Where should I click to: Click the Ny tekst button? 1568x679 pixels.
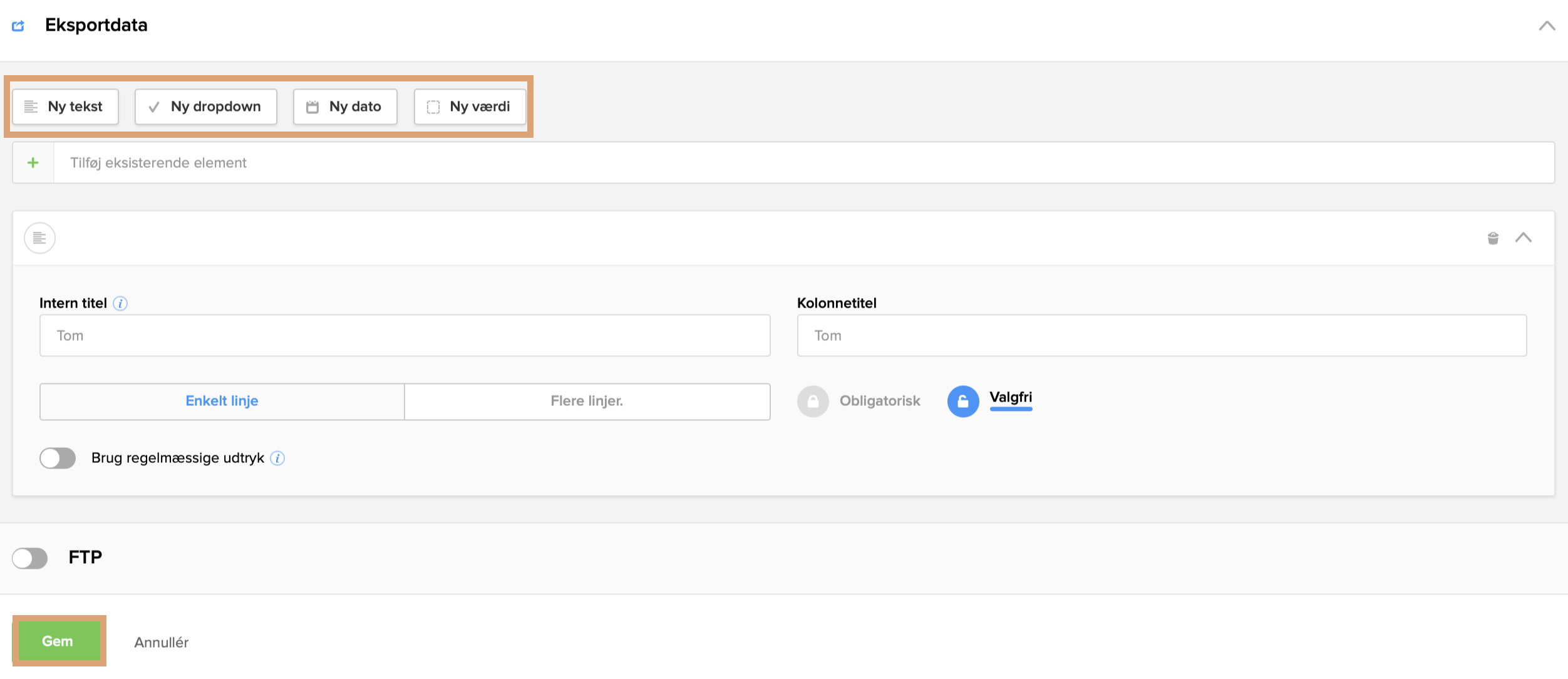tap(66, 106)
